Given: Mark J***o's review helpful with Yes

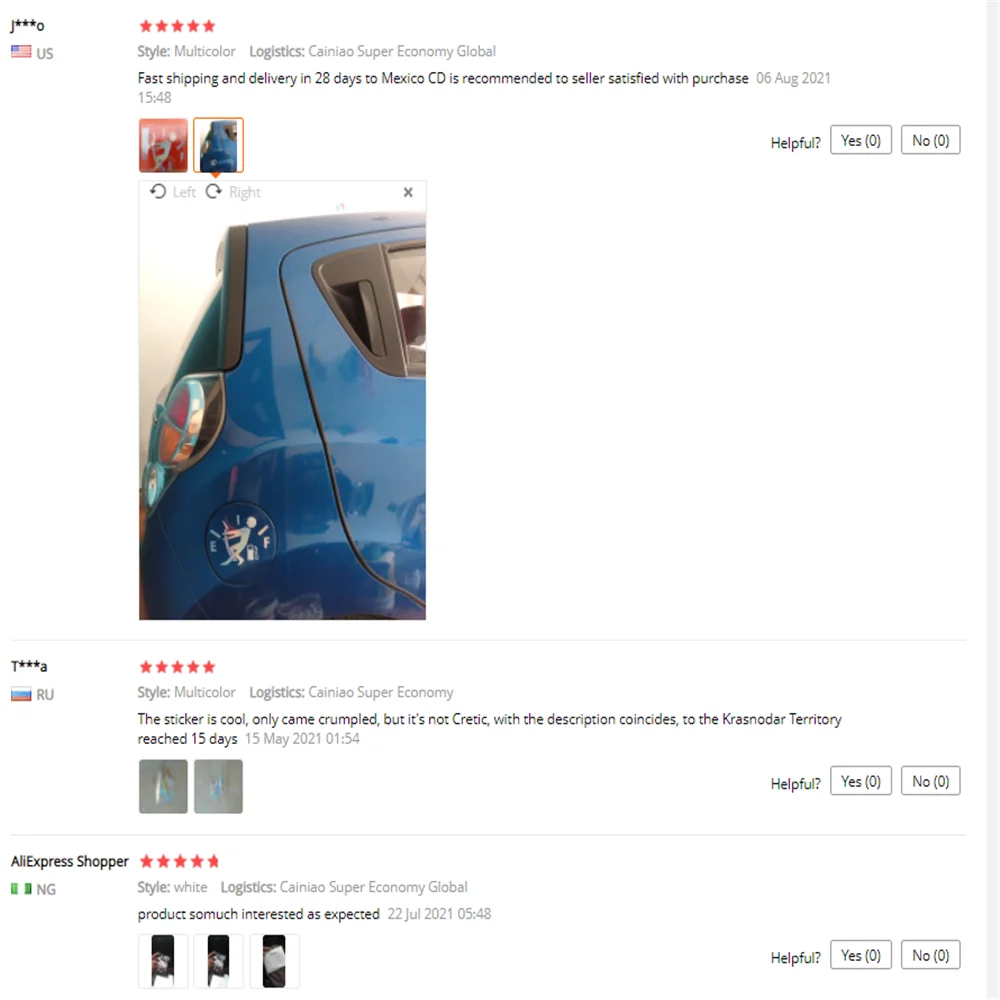Looking at the screenshot, I should tap(860, 140).
